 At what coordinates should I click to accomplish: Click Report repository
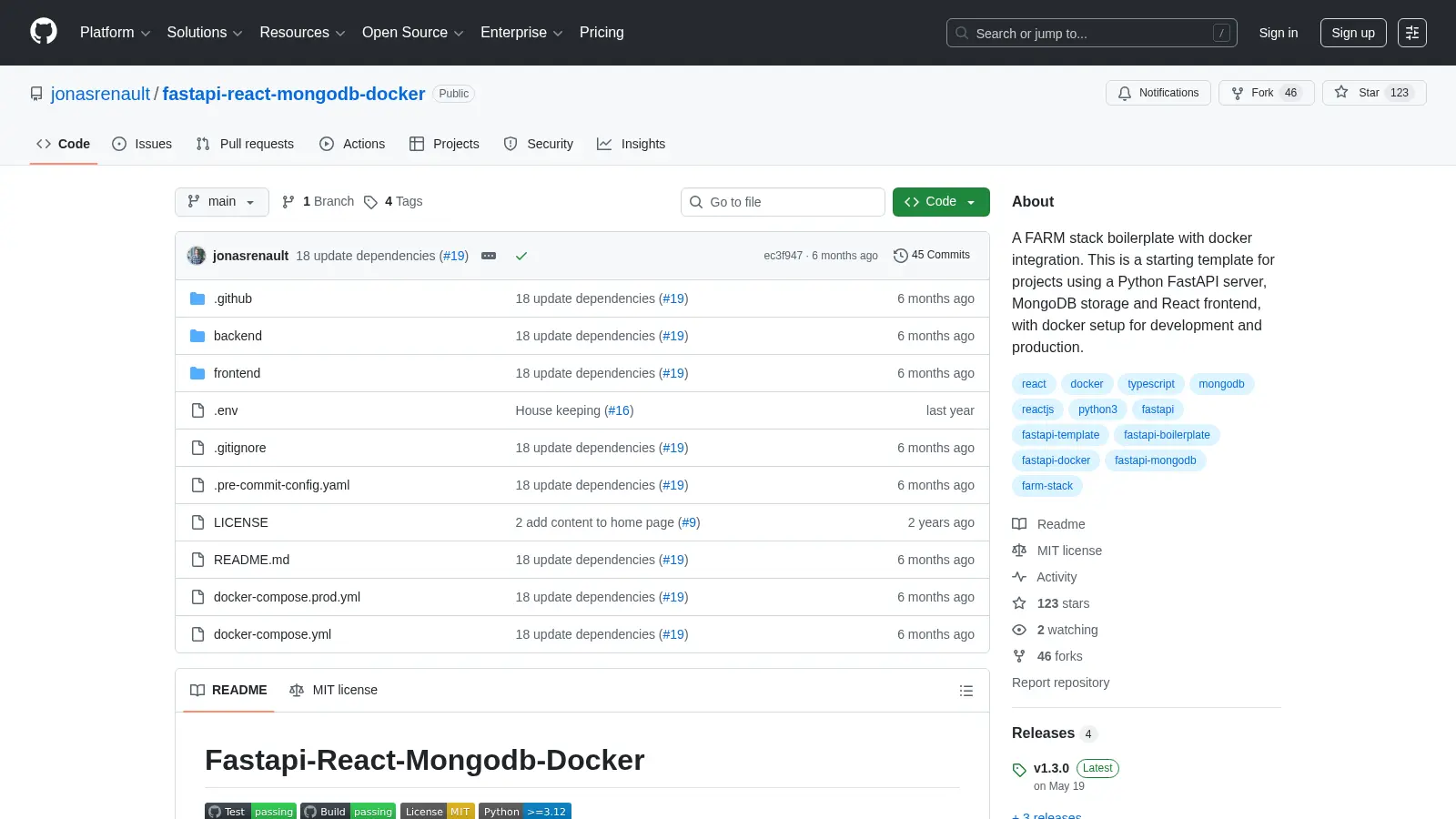[1060, 682]
